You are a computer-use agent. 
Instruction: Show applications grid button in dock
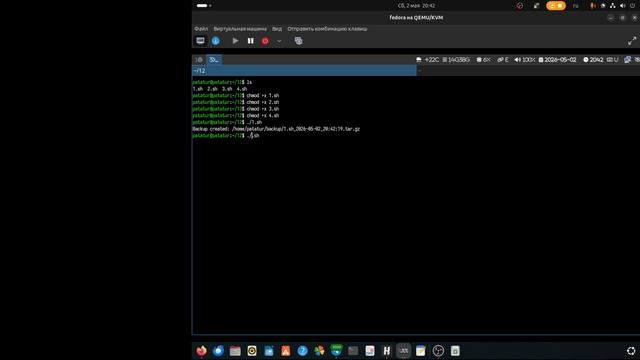pos(631,351)
